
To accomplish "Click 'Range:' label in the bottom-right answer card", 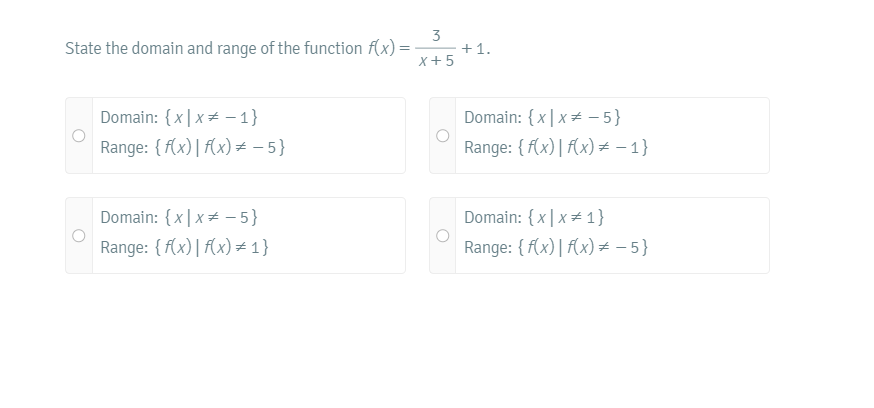I will [x=488, y=247].
